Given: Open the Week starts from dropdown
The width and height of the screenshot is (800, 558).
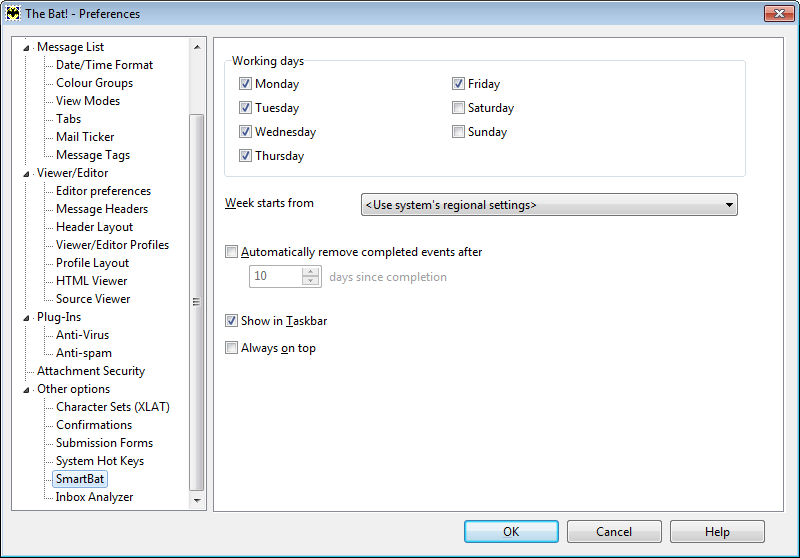Looking at the screenshot, I should click(549, 205).
